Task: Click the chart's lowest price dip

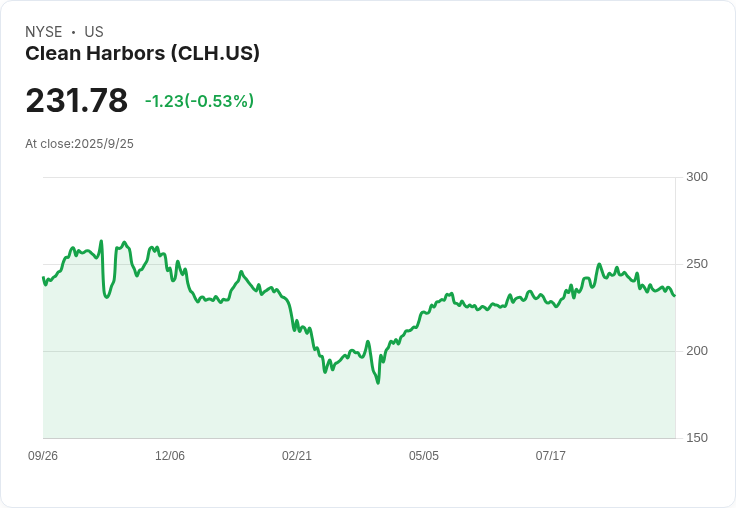Action: [x=378, y=383]
